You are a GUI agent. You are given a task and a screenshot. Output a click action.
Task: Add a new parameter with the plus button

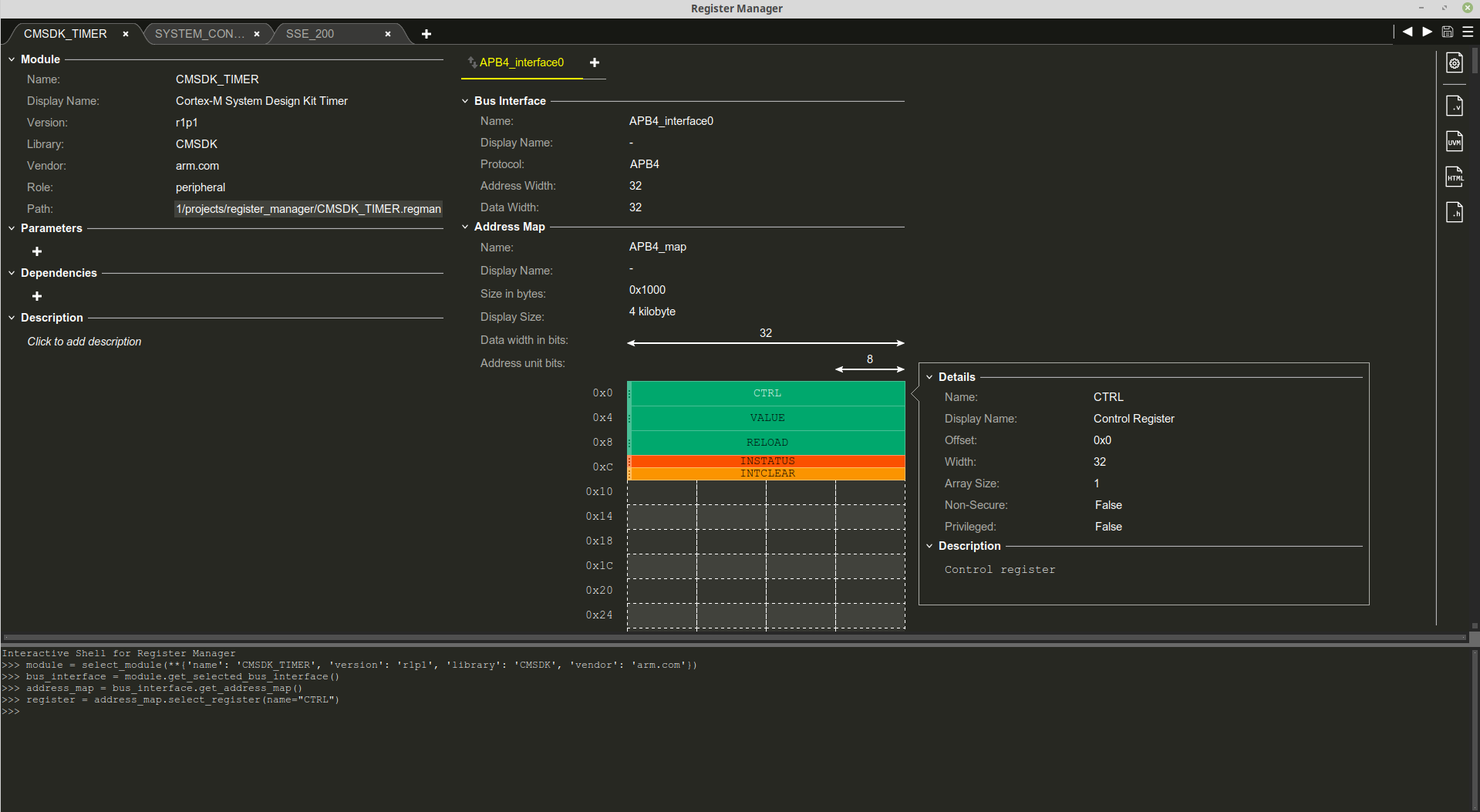coord(36,251)
